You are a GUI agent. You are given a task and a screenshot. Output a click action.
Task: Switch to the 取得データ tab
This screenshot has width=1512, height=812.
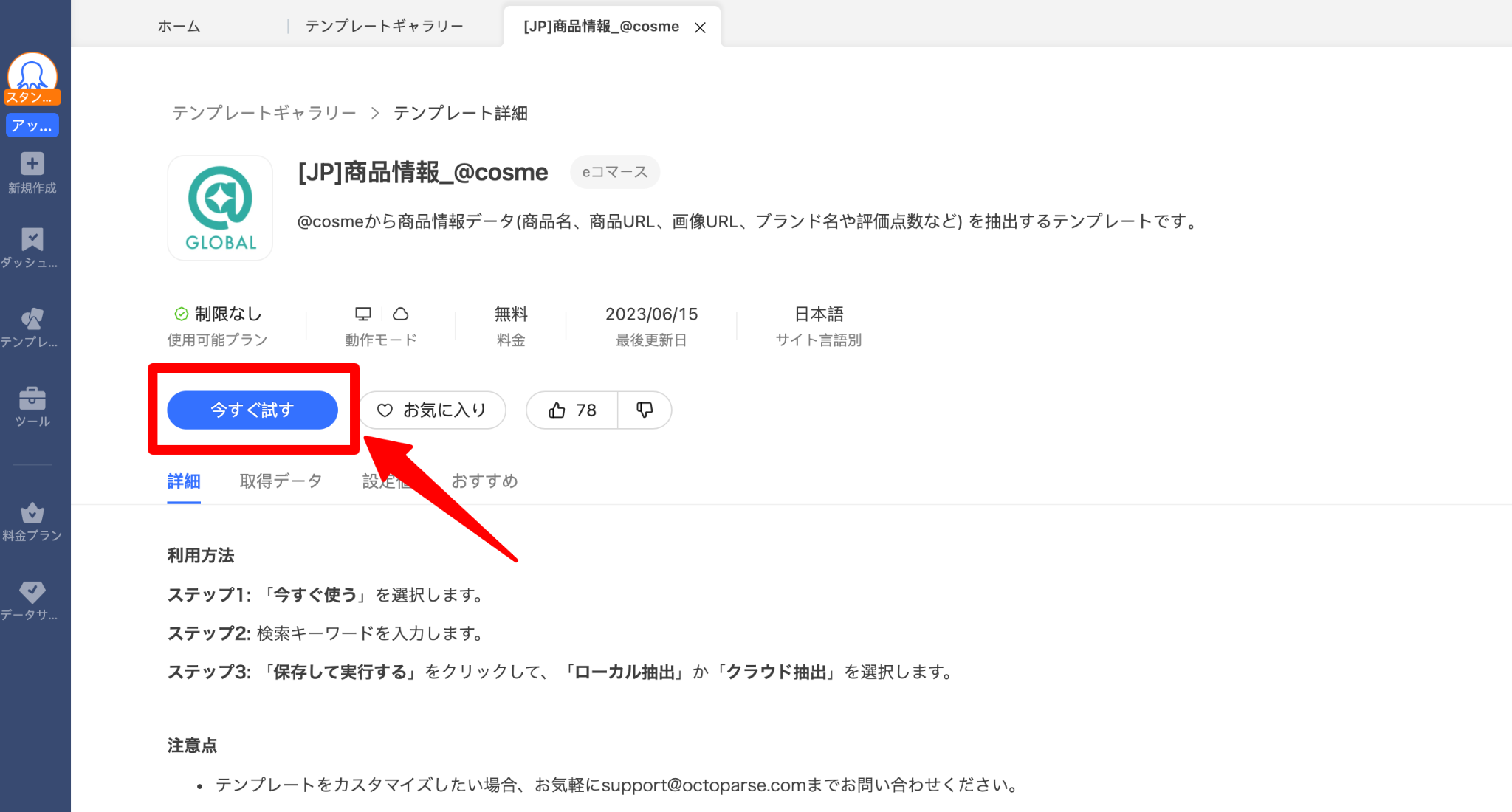pos(281,481)
